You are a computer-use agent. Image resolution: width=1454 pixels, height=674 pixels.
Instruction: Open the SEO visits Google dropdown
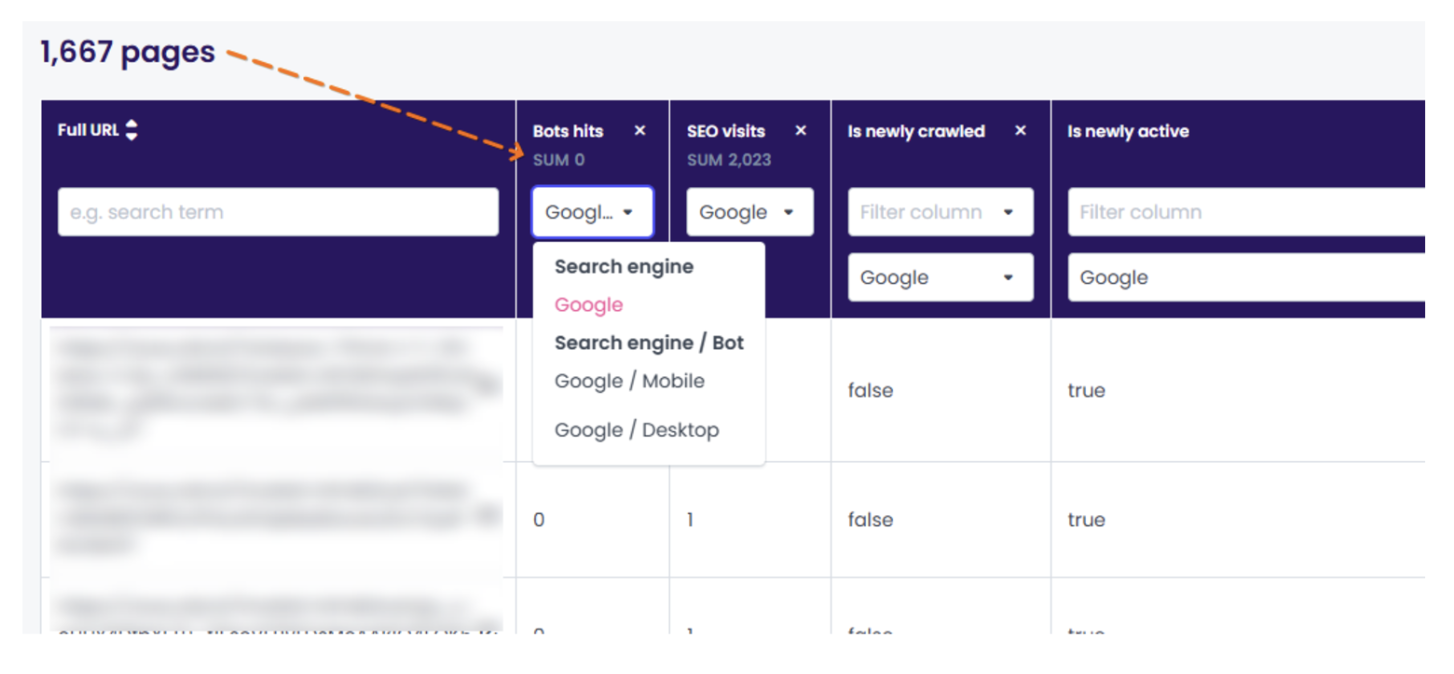point(750,212)
